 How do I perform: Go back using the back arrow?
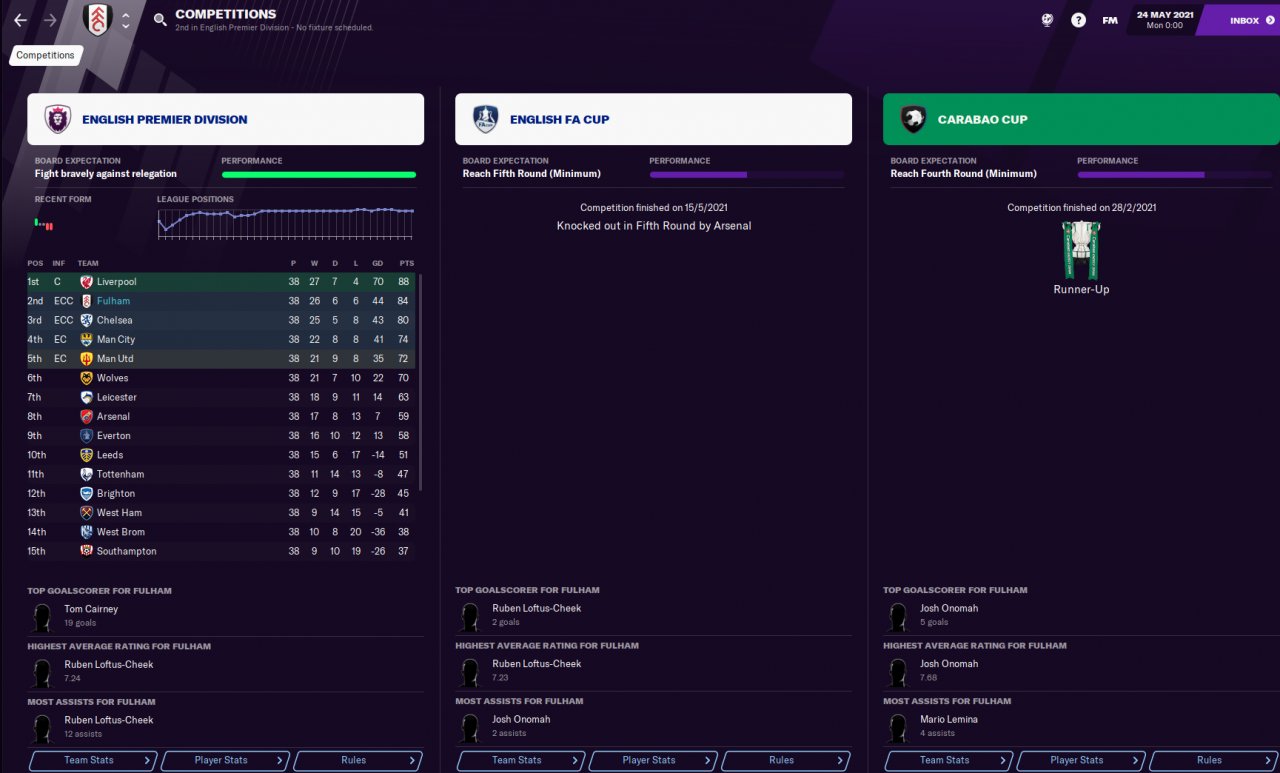click(20, 20)
